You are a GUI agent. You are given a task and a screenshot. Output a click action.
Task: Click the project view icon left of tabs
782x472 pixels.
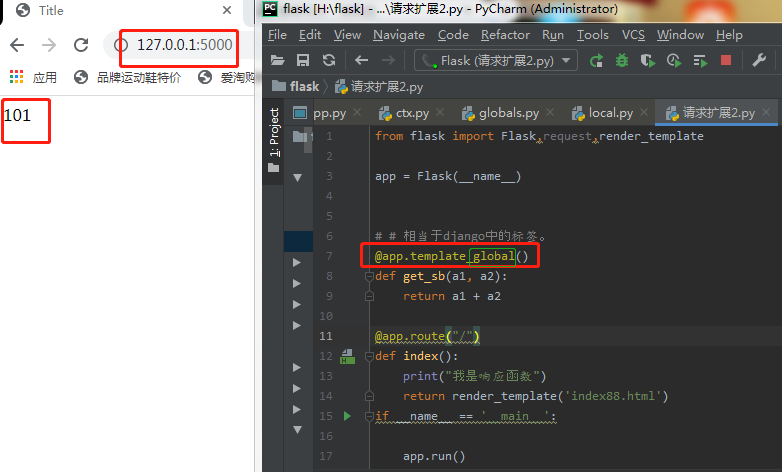coord(300,113)
